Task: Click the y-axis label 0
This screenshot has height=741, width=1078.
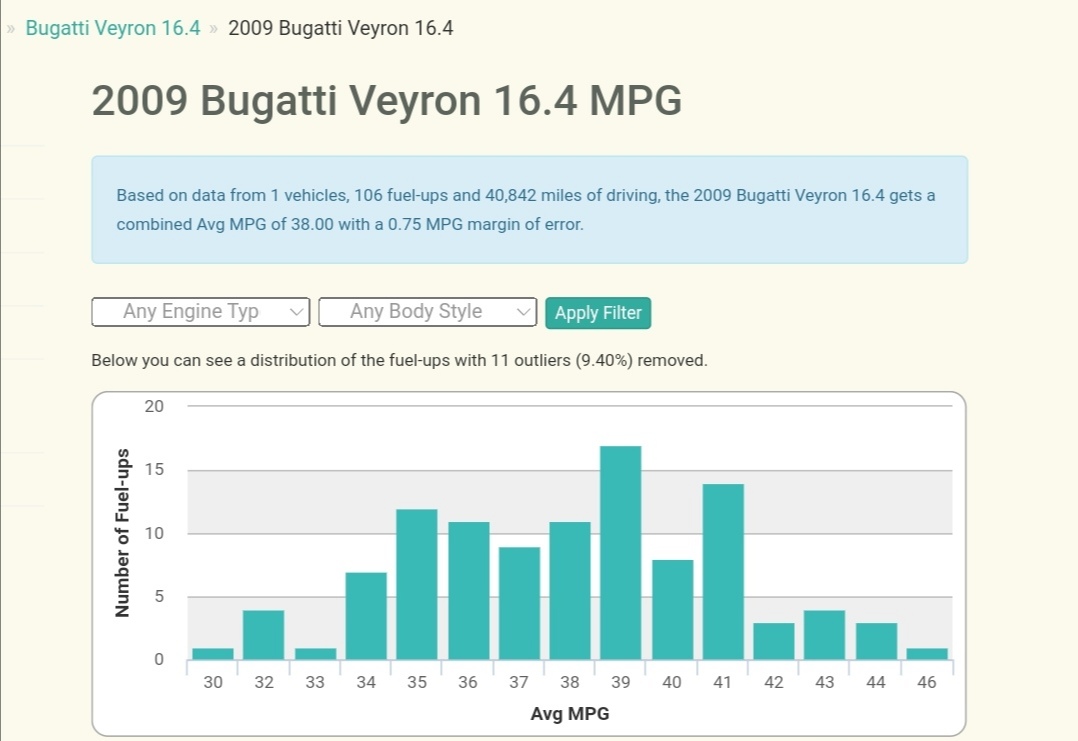Action: (159, 659)
